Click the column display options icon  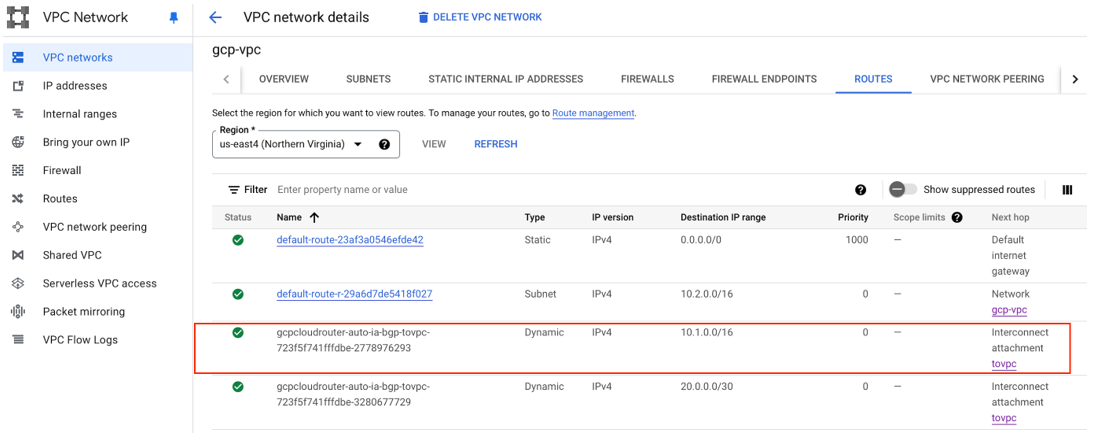pos(1067,190)
